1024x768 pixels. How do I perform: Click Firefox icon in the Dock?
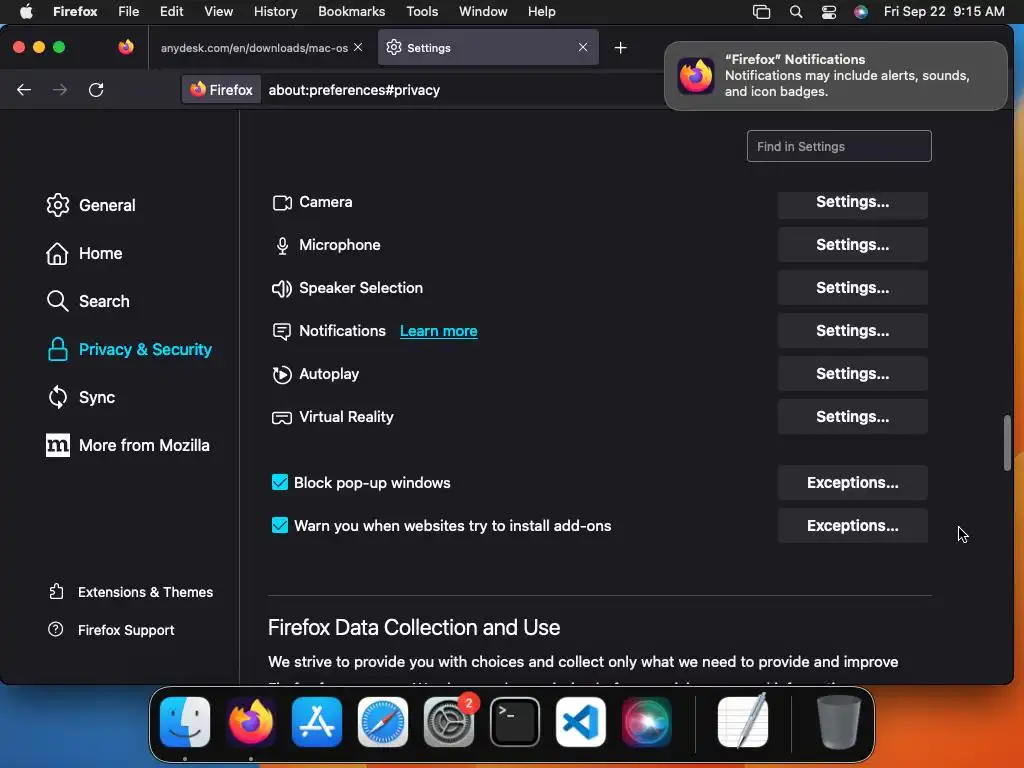point(251,722)
